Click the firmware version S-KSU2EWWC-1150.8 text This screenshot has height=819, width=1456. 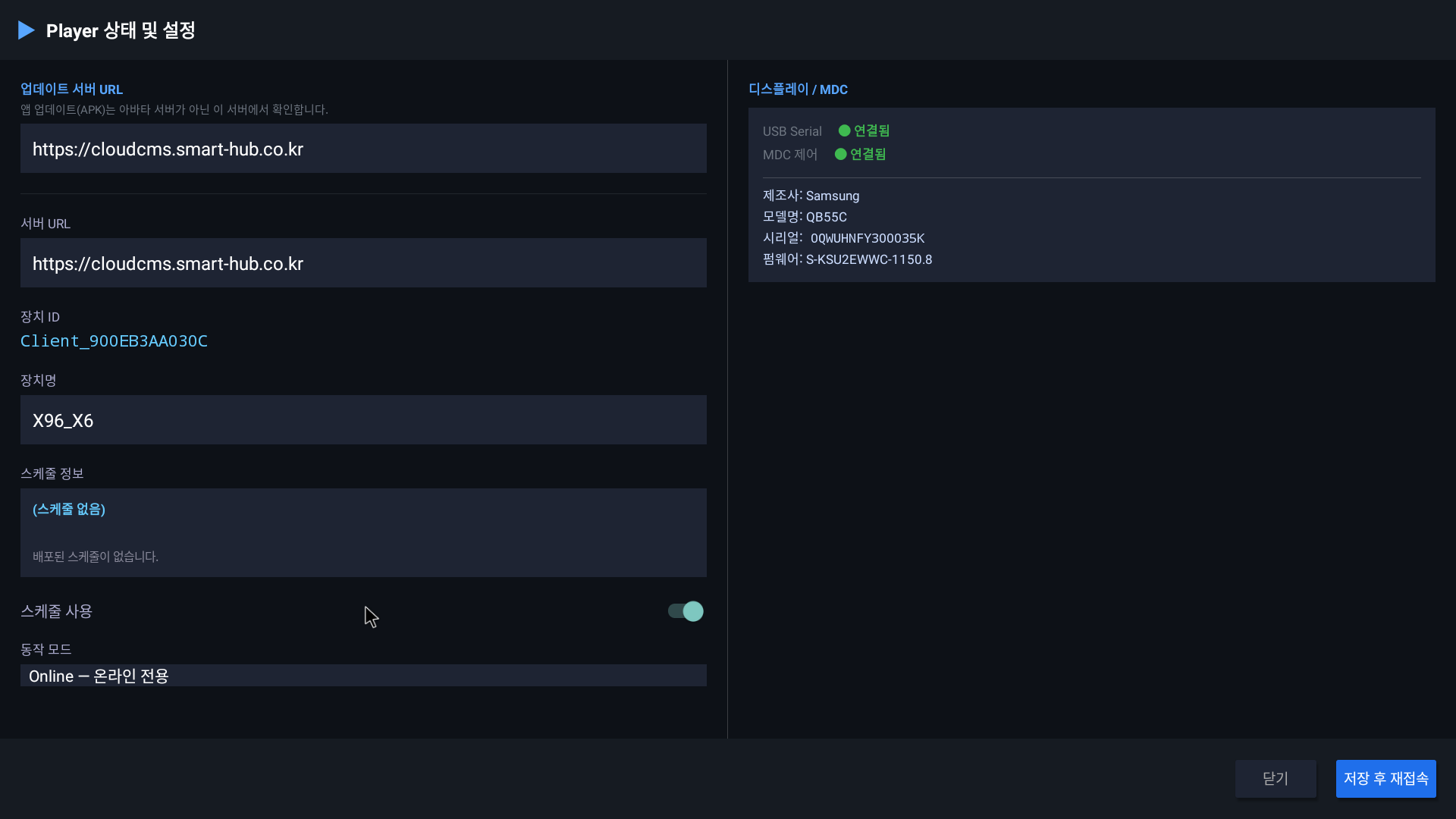point(869,259)
